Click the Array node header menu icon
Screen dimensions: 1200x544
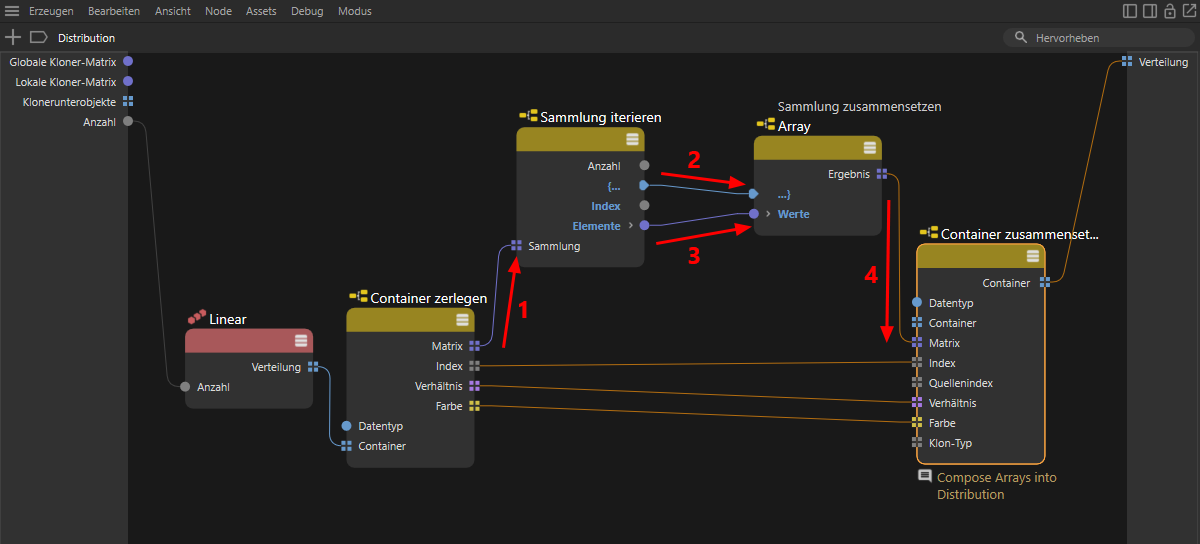coord(869,148)
